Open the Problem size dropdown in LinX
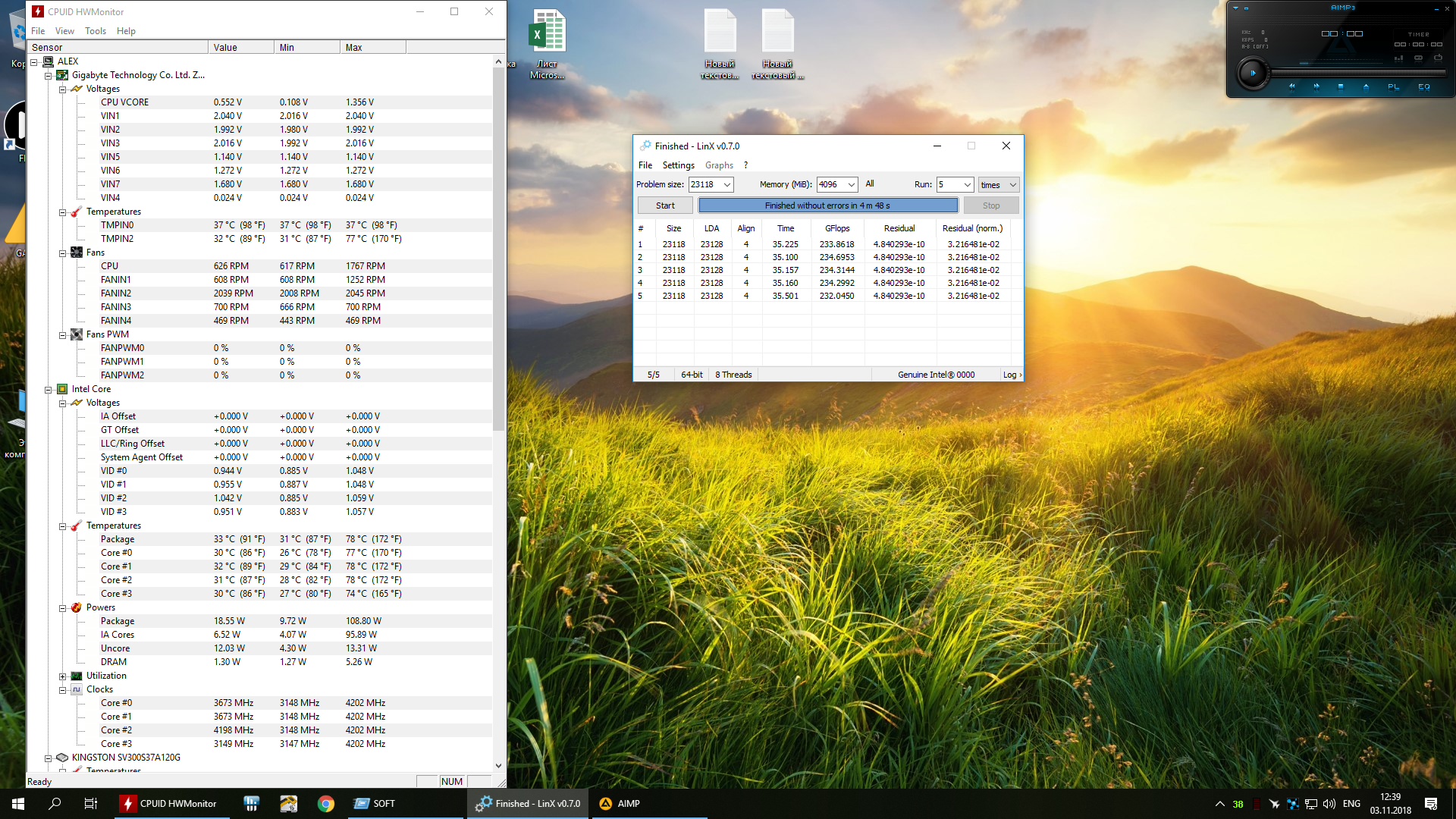The width and height of the screenshot is (1456, 819). point(726,184)
